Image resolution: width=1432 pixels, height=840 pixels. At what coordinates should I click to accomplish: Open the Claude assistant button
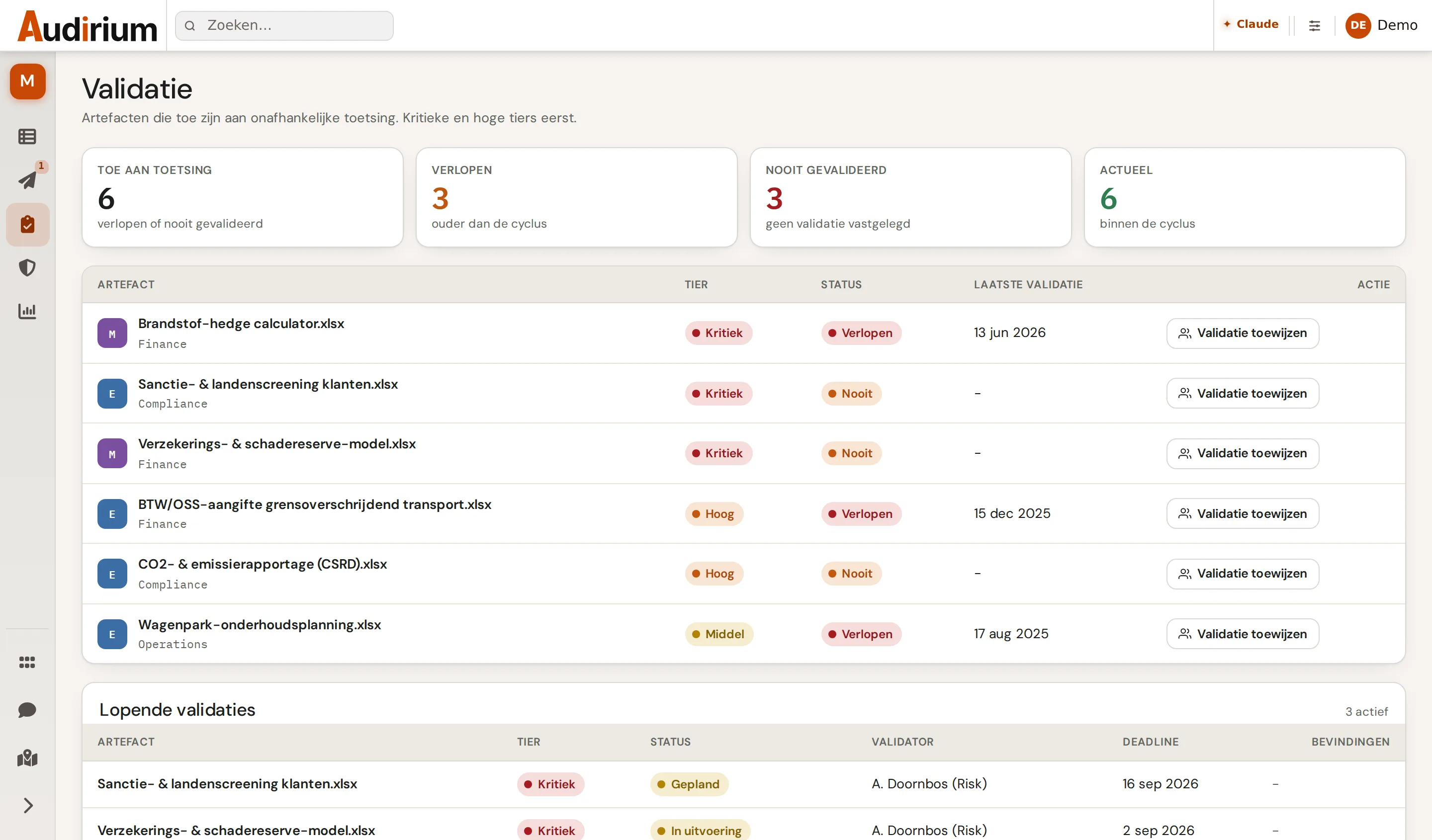[1250, 24]
